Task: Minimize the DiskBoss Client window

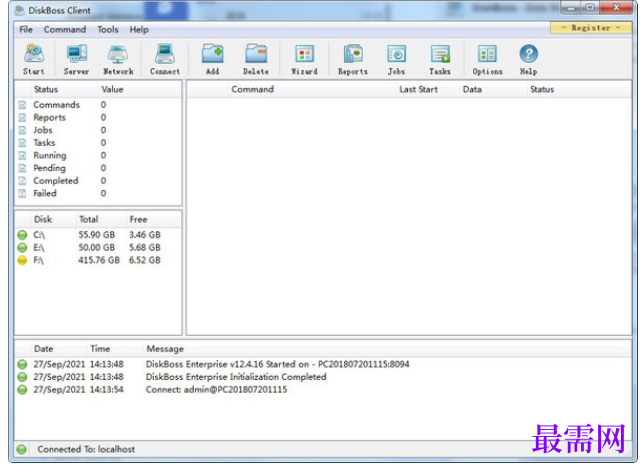Action: 571,8
